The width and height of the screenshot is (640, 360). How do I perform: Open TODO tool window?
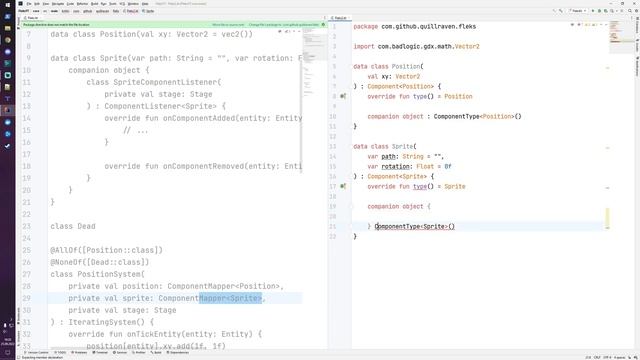(60, 352)
